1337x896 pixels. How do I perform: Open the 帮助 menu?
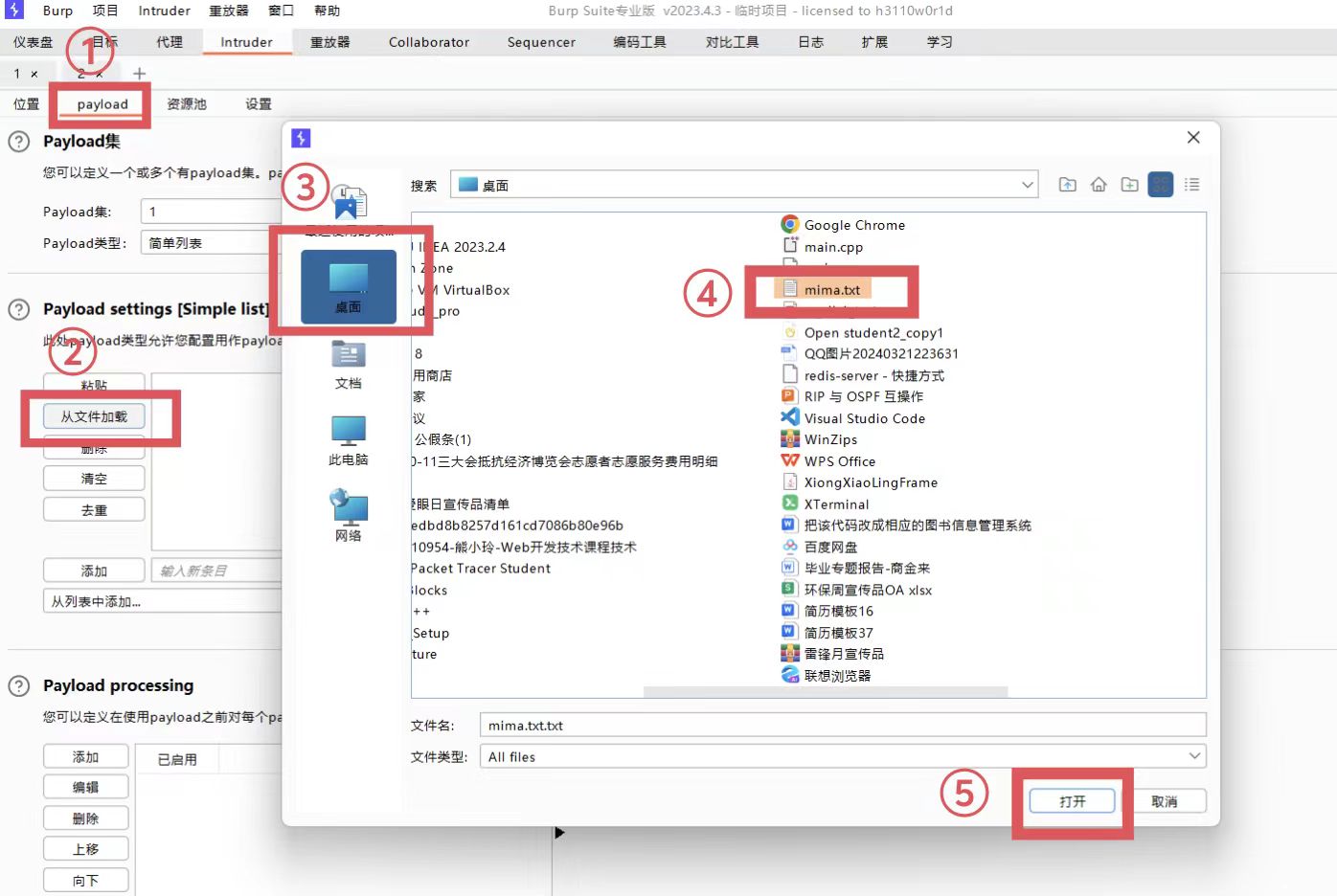pyautogui.click(x=328, y=11)
